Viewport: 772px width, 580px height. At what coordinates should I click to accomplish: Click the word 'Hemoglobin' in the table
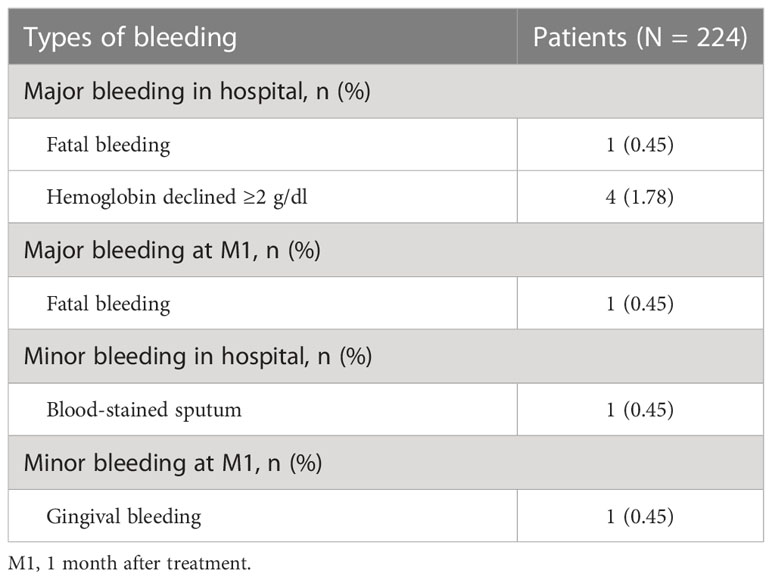[x=101, y=197]
